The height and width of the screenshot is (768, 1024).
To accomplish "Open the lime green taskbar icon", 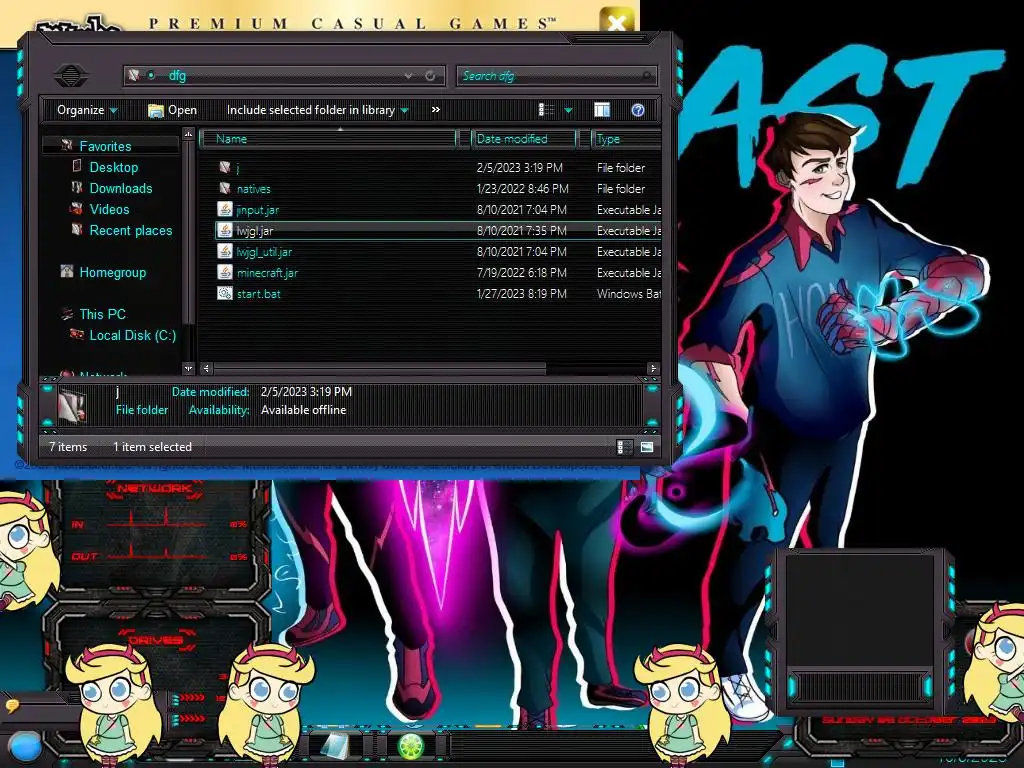I will click(411, 746).
